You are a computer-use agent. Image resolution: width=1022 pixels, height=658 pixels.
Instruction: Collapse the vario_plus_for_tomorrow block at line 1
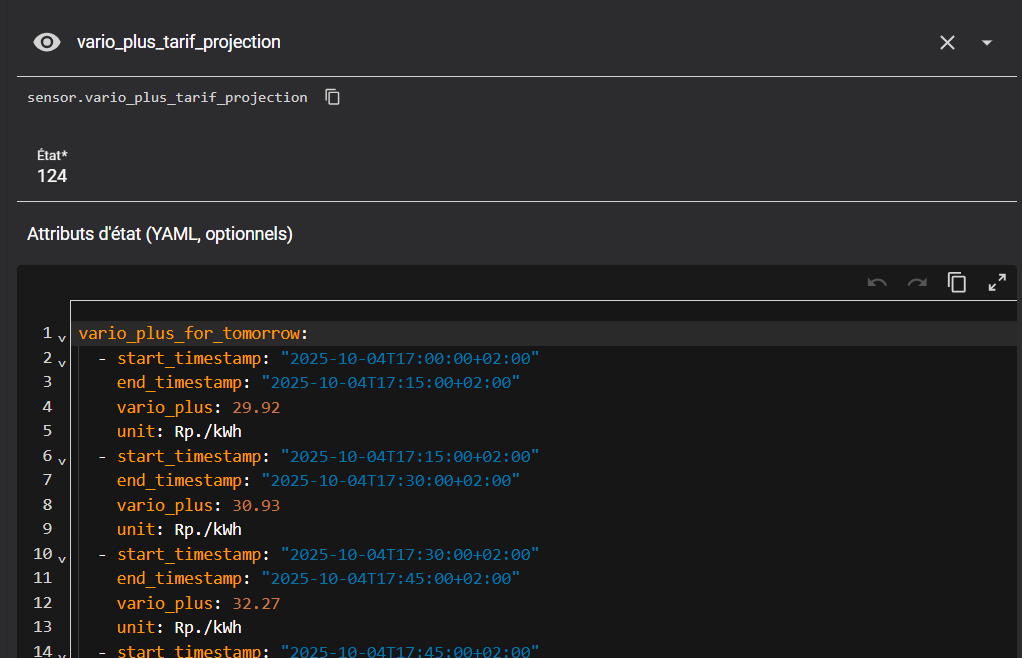(x=62, y=337)
